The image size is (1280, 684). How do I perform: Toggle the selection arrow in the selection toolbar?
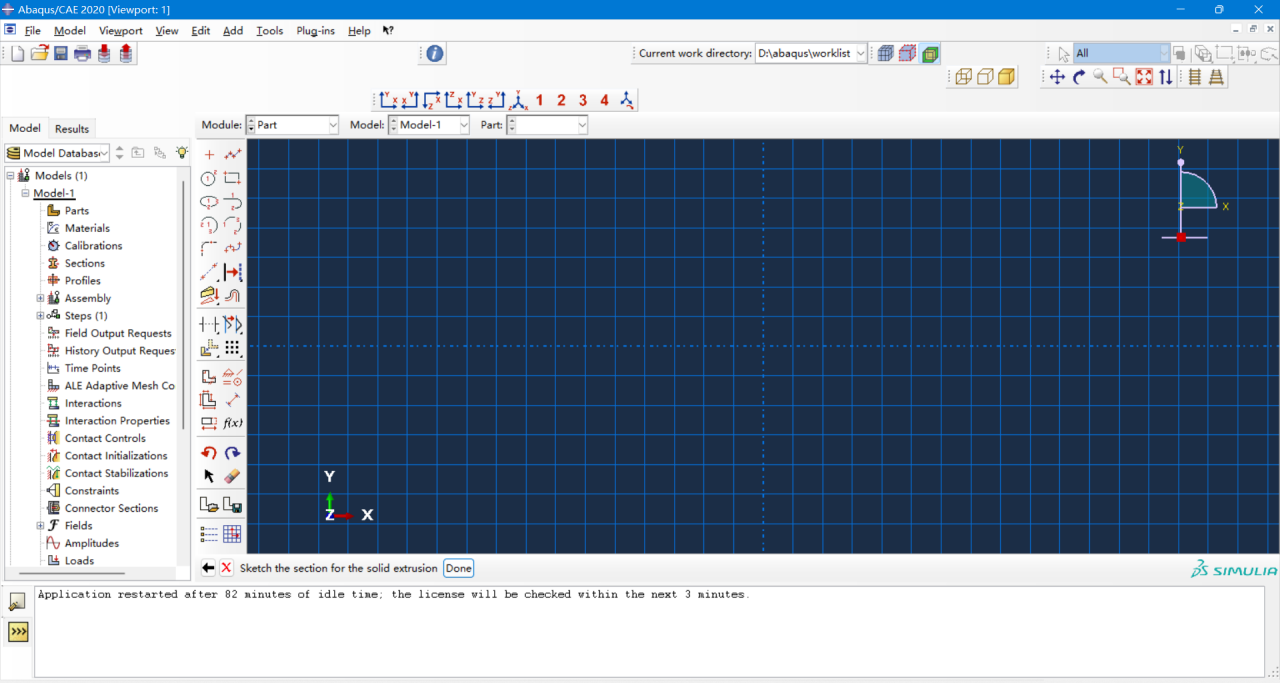point(1064,54)
